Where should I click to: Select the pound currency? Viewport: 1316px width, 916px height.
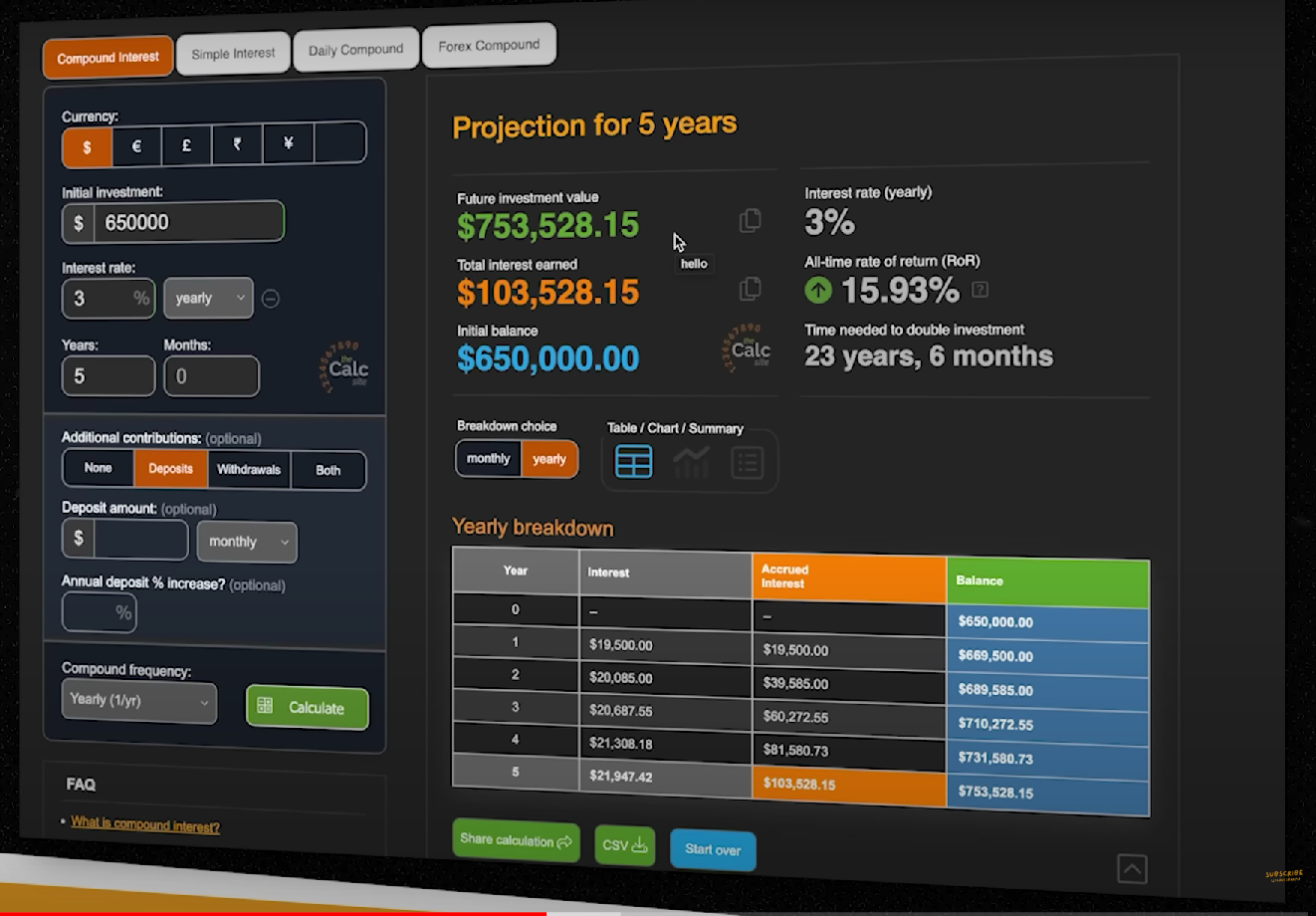(186, 145)
